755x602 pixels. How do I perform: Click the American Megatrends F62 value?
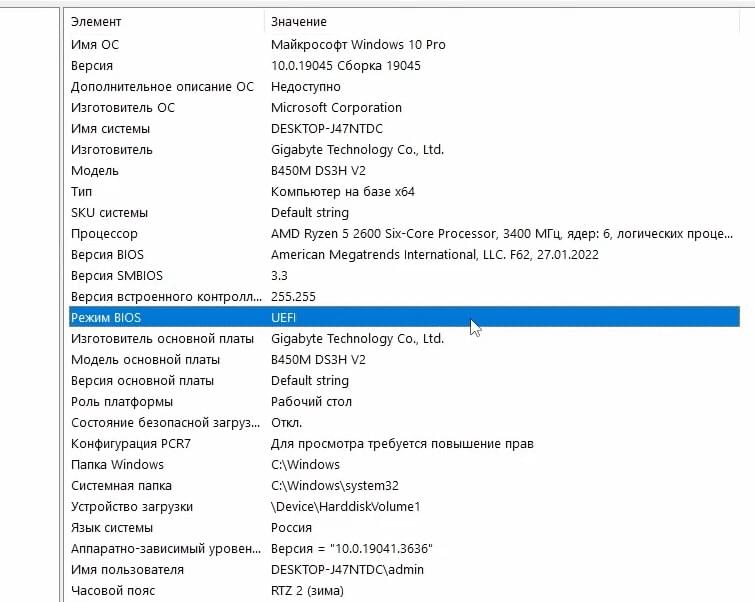pos(435,255)
